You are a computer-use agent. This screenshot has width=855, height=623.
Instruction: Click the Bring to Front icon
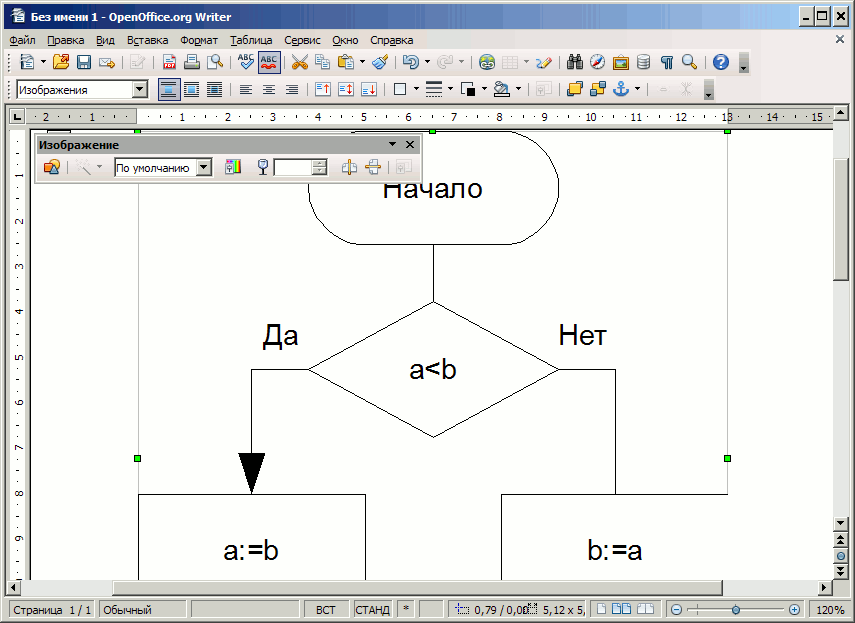pyautogui.click(x=575, y=89)
